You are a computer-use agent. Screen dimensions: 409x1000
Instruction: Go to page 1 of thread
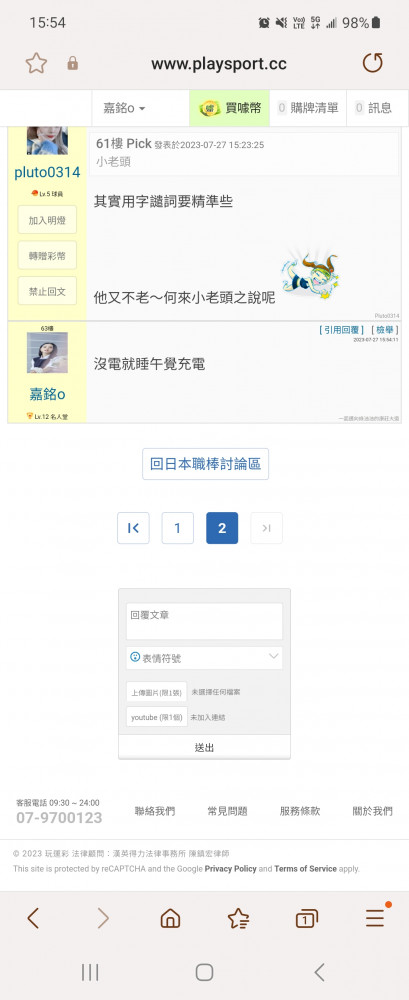pos(177,528)
